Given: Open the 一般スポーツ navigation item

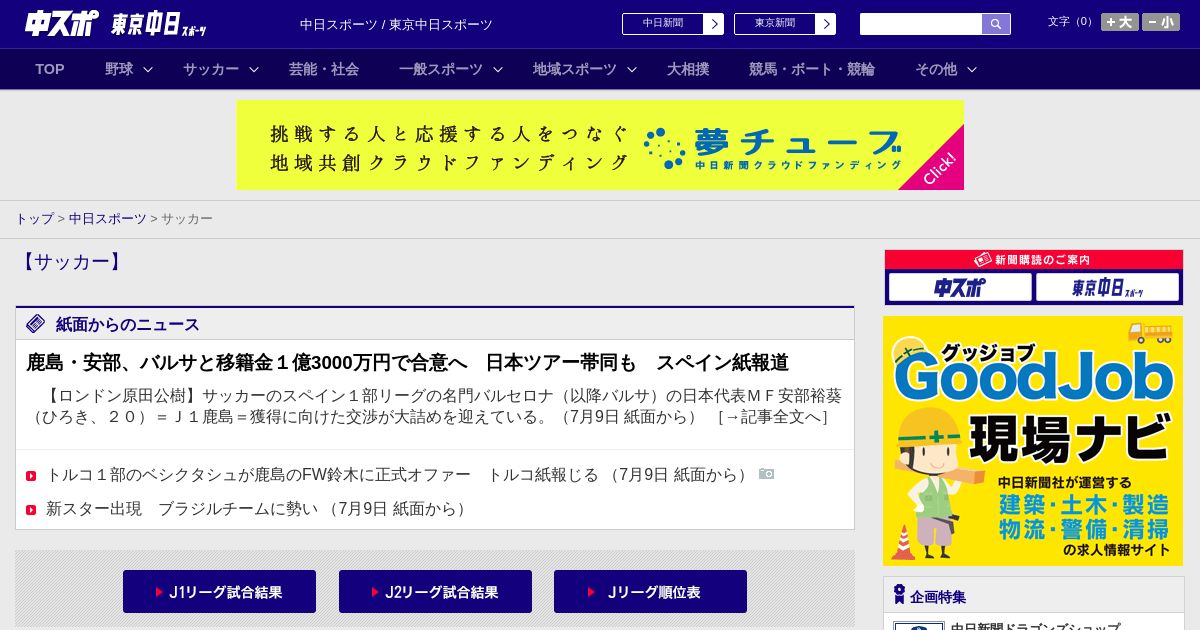Looking at the screenshot, I should click(441, 69).
